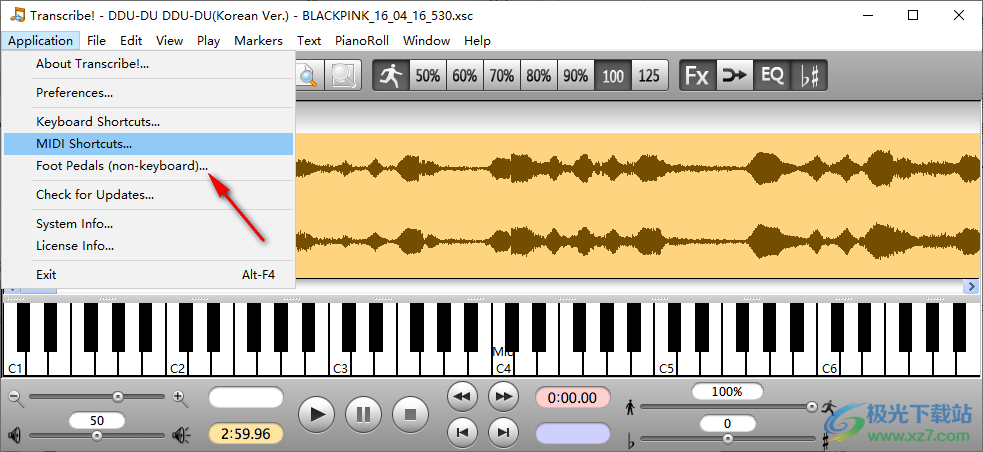Click the zoom to selection icon
Image resolution: width=983 pixels, height=452 pixels.
tap(343, 76)
